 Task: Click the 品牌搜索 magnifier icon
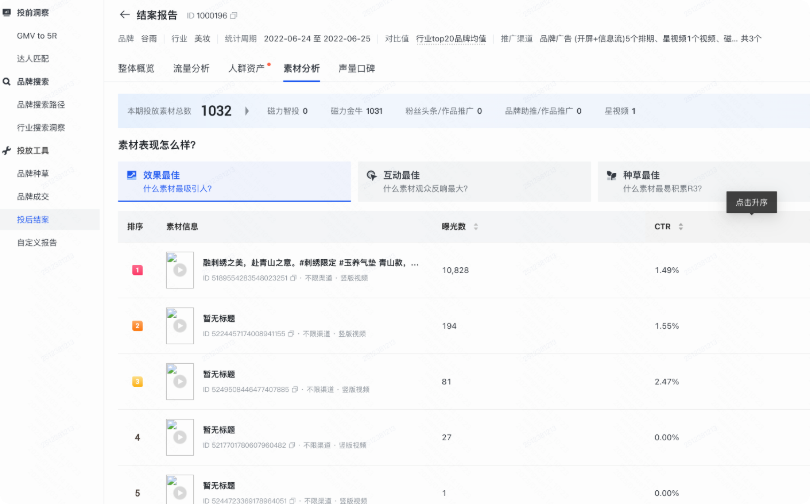point(7,82)
